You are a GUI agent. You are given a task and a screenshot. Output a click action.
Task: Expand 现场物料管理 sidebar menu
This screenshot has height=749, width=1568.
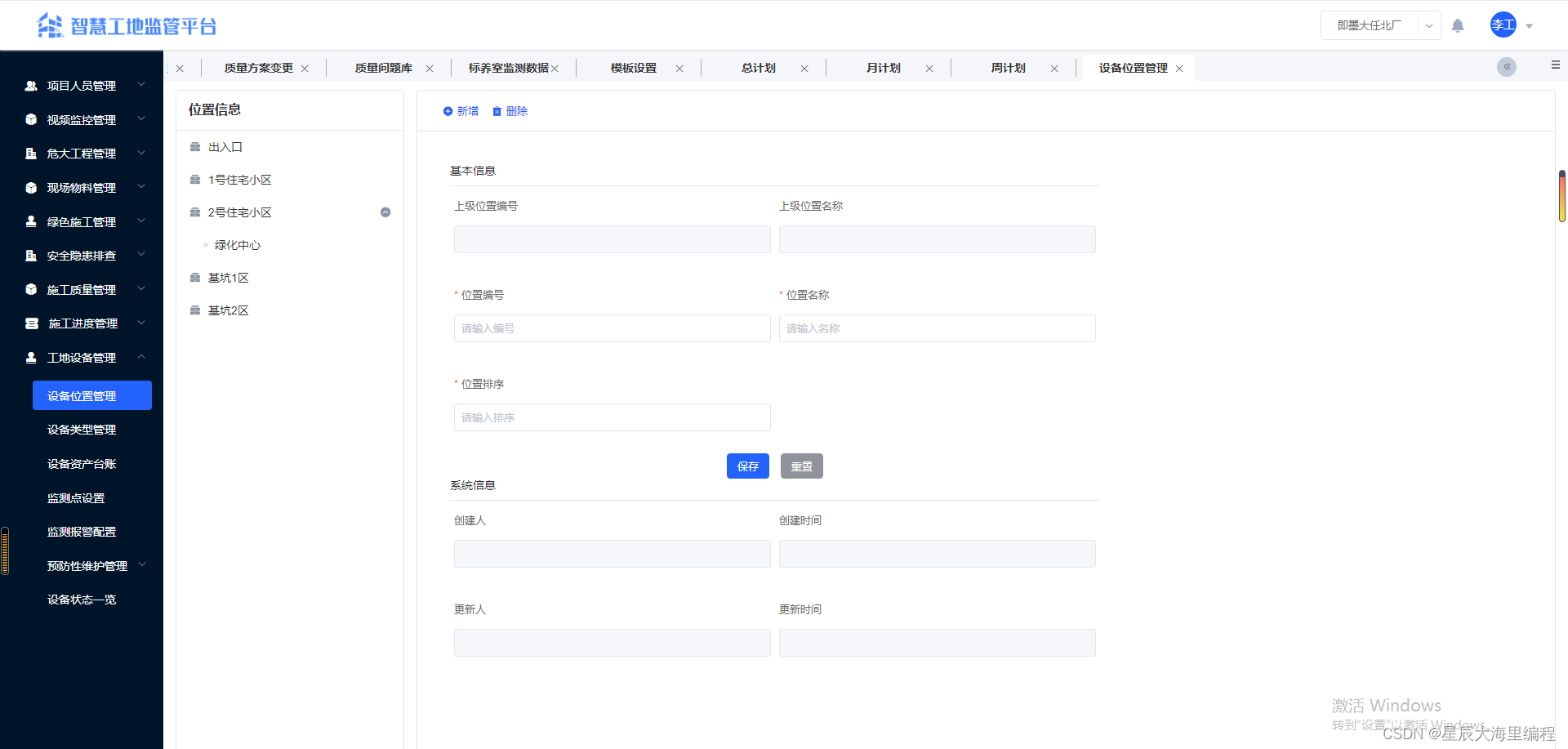pos(82,188)
